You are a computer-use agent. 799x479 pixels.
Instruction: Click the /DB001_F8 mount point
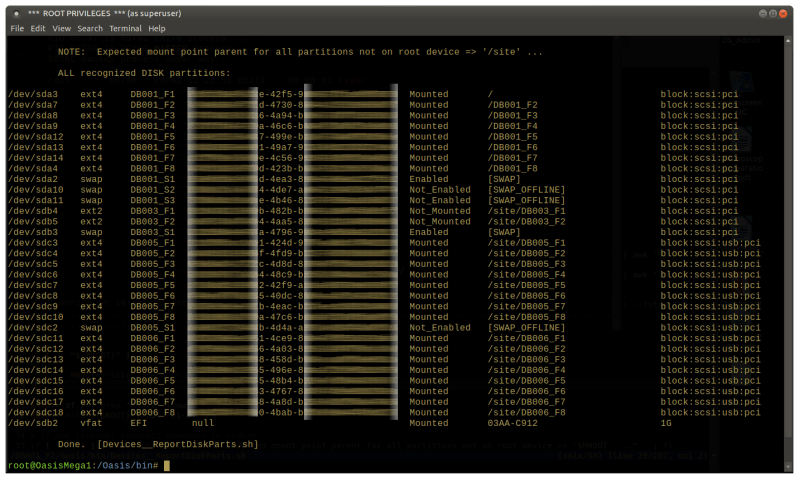[x=513, y=169]
